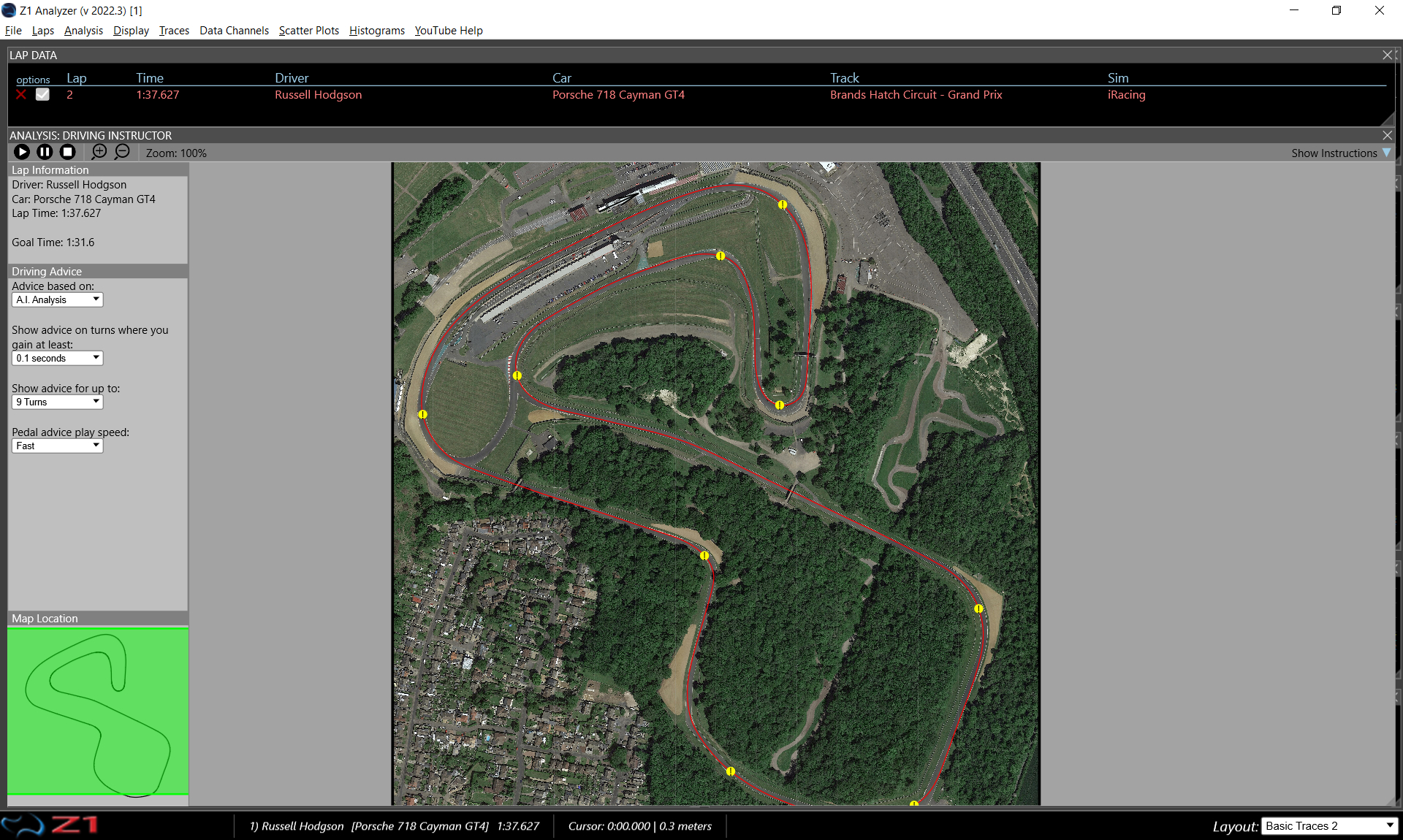Image resolution: width=1403 pixels, height=840 pixels.
Task: Click the turn marker at top of circuit
Action: 783,205
